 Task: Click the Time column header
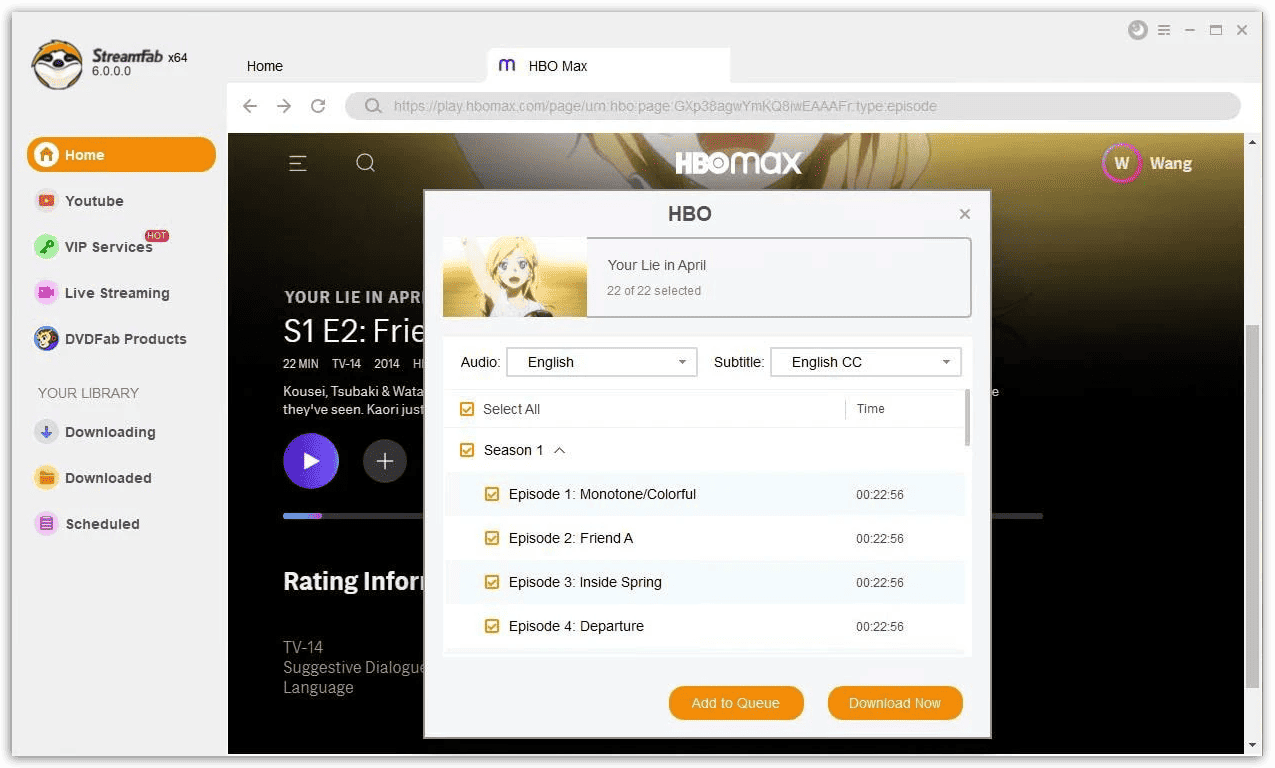[871, 409]
